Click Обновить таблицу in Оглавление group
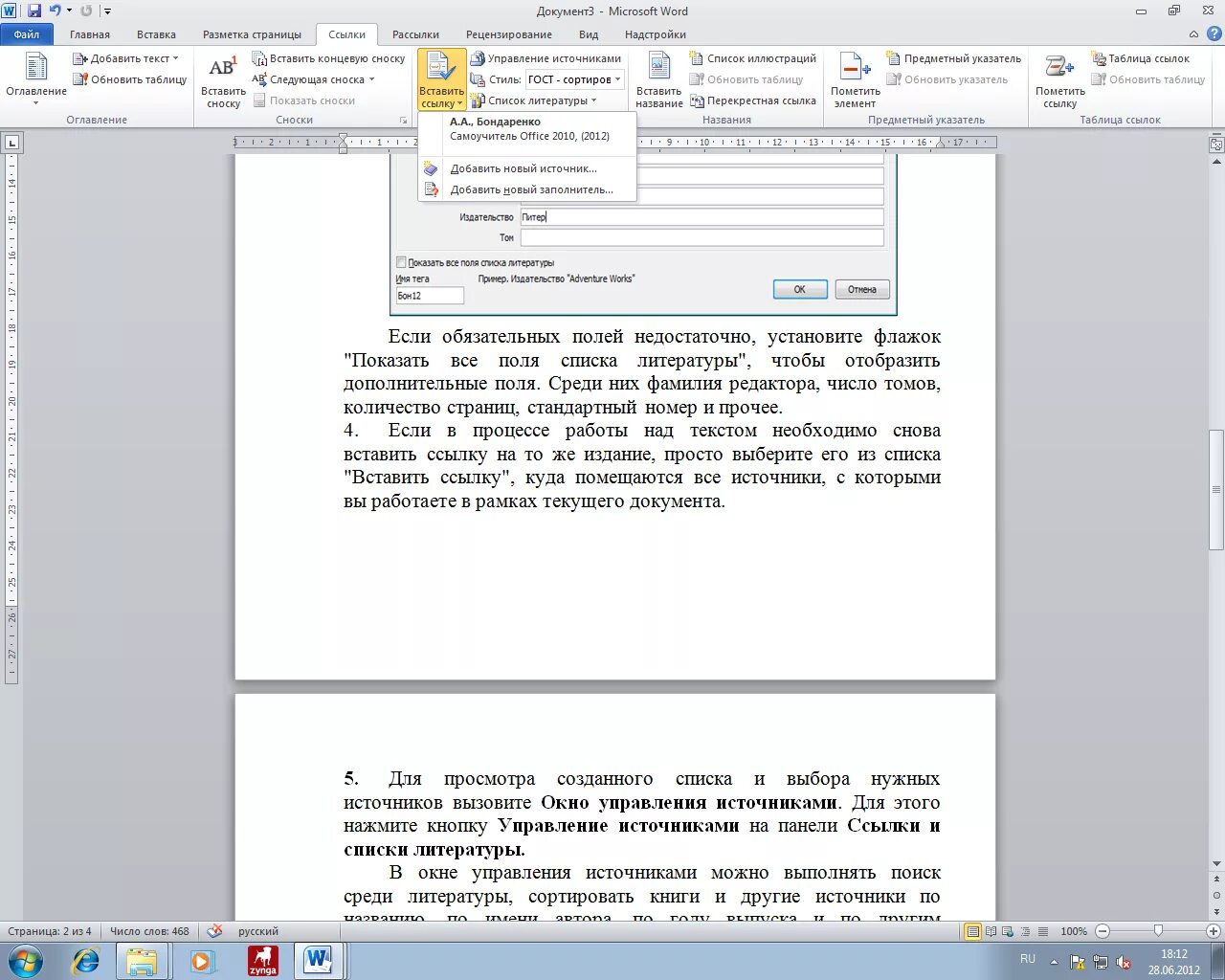1225x980 pixels. (130, 79)
